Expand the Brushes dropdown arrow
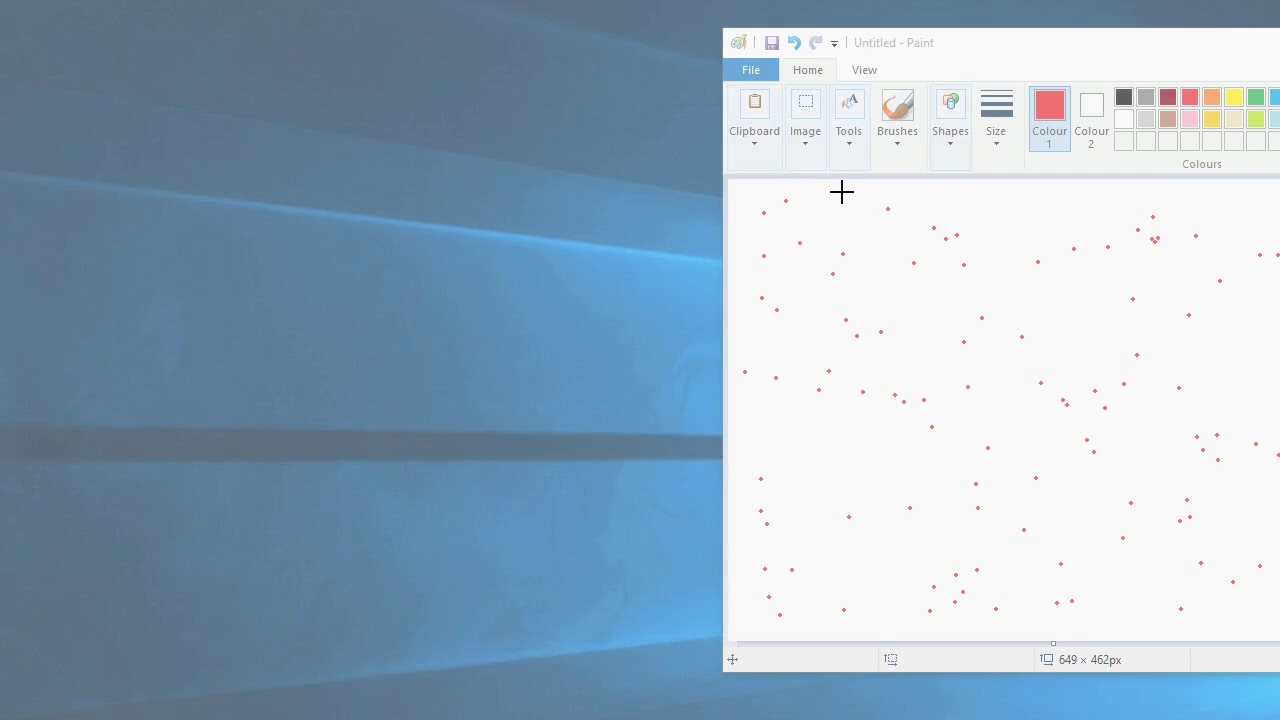The width and height of the screenshot is (1280, 720). [897, 144]
